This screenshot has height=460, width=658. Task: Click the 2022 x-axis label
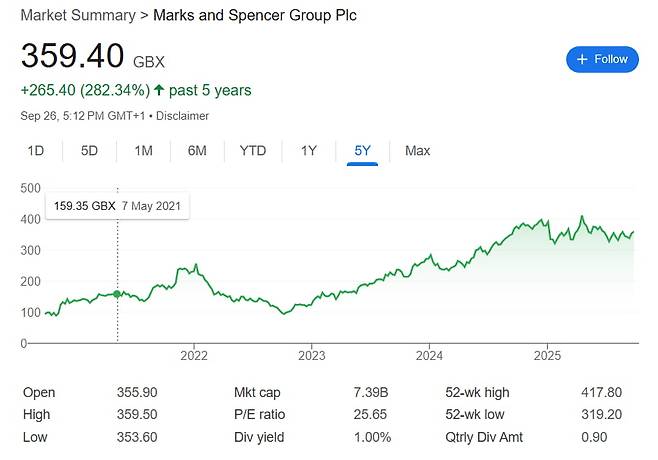(193, 355)
